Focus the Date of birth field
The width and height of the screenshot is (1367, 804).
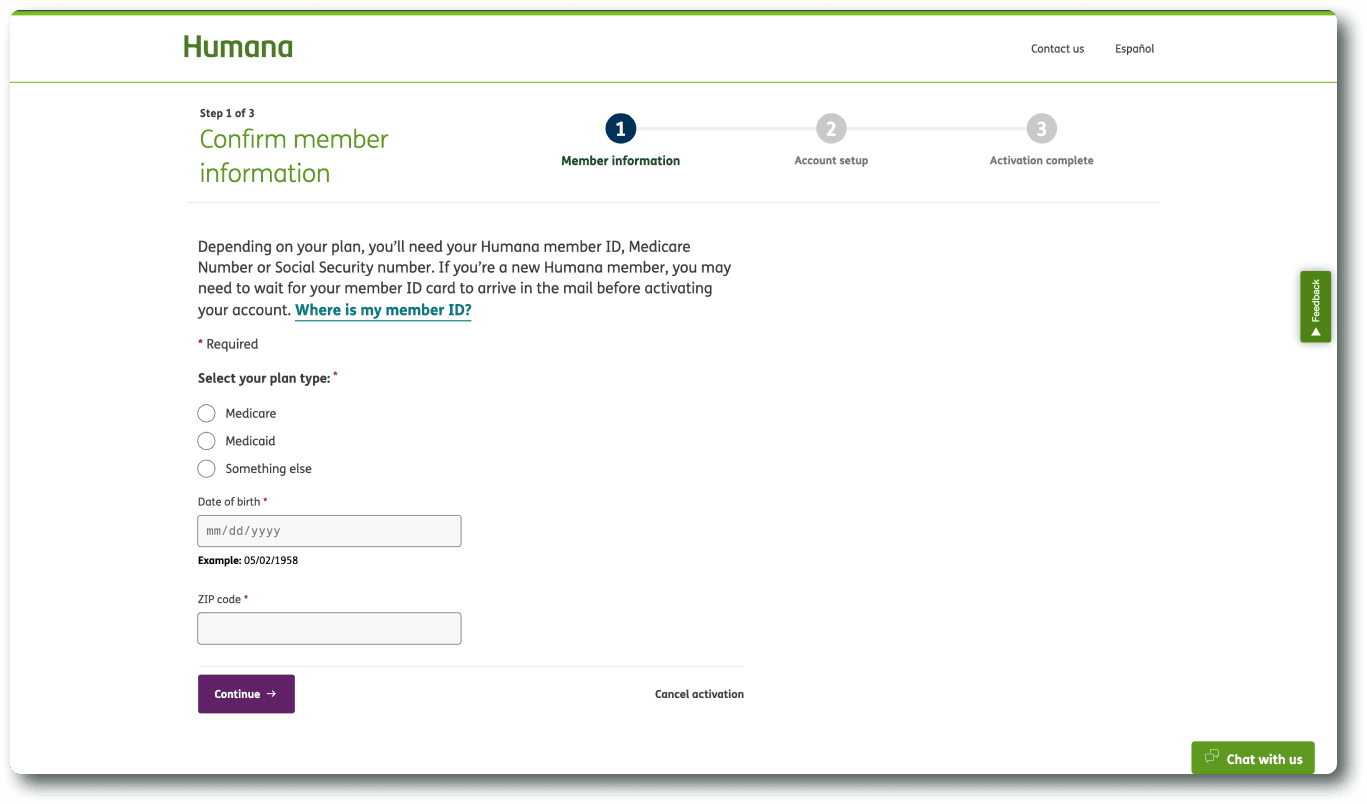[329, 531]
